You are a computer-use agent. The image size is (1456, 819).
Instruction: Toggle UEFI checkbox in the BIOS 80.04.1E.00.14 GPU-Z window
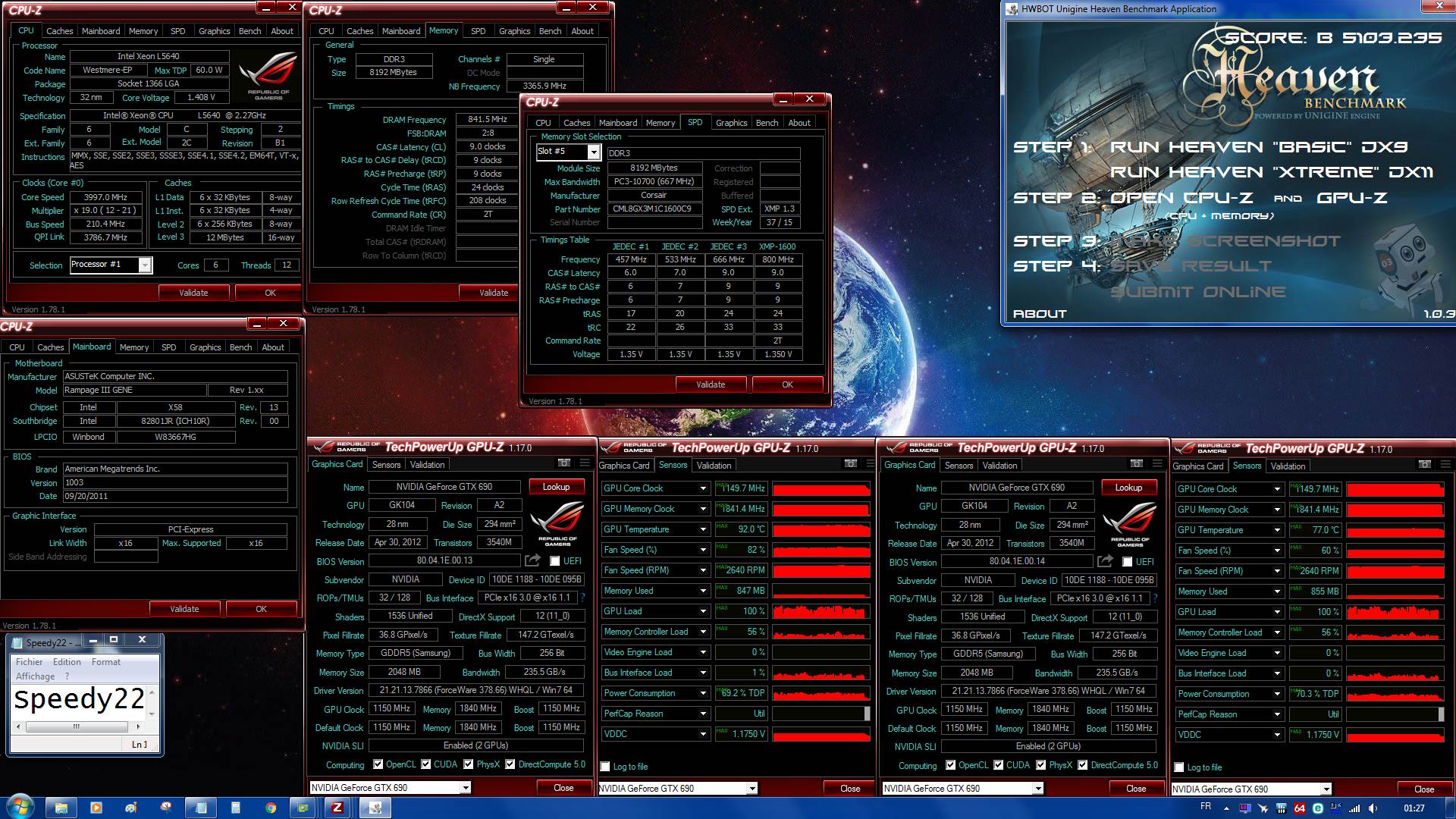pyautogui.click(x=1128, y=562)
